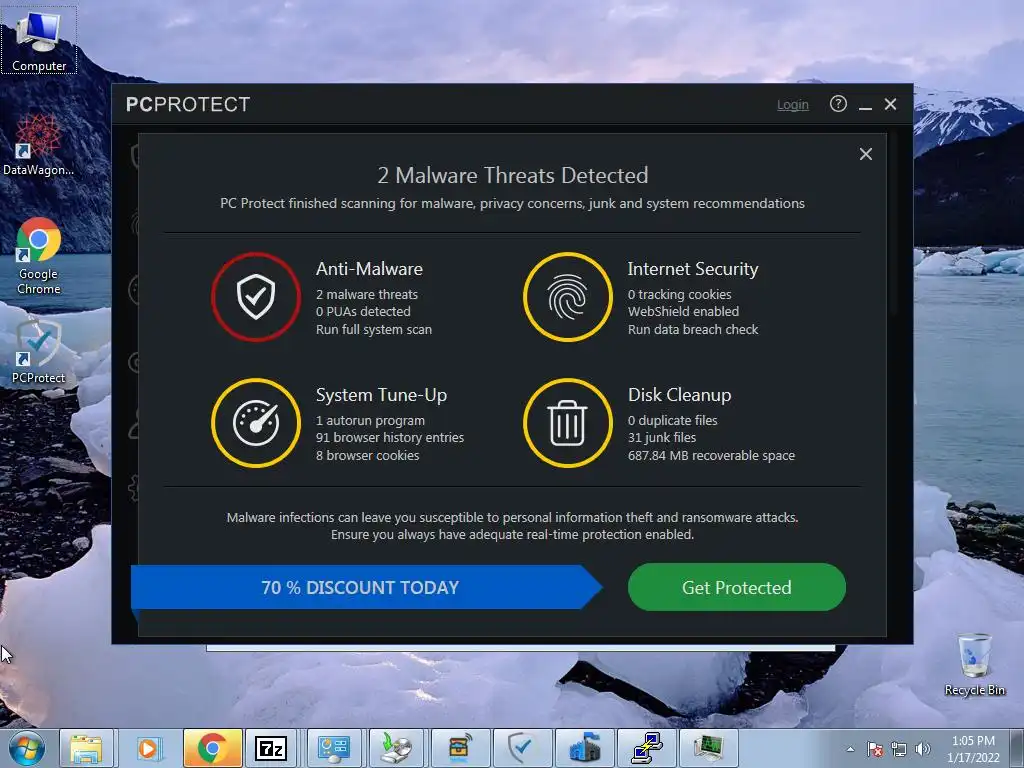Open the Computer desktop icon
Image resolution: width=1024 pixels, height=768 pixels.
(x=39, y=40)
